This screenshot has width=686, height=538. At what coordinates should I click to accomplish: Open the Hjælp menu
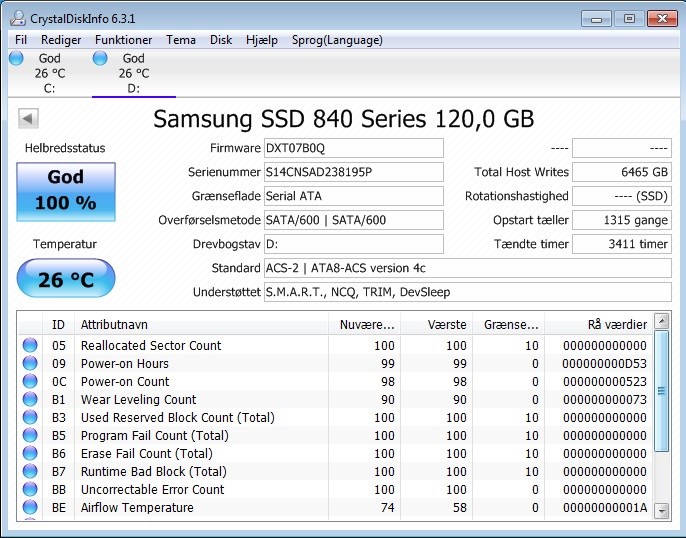[262, 40]
